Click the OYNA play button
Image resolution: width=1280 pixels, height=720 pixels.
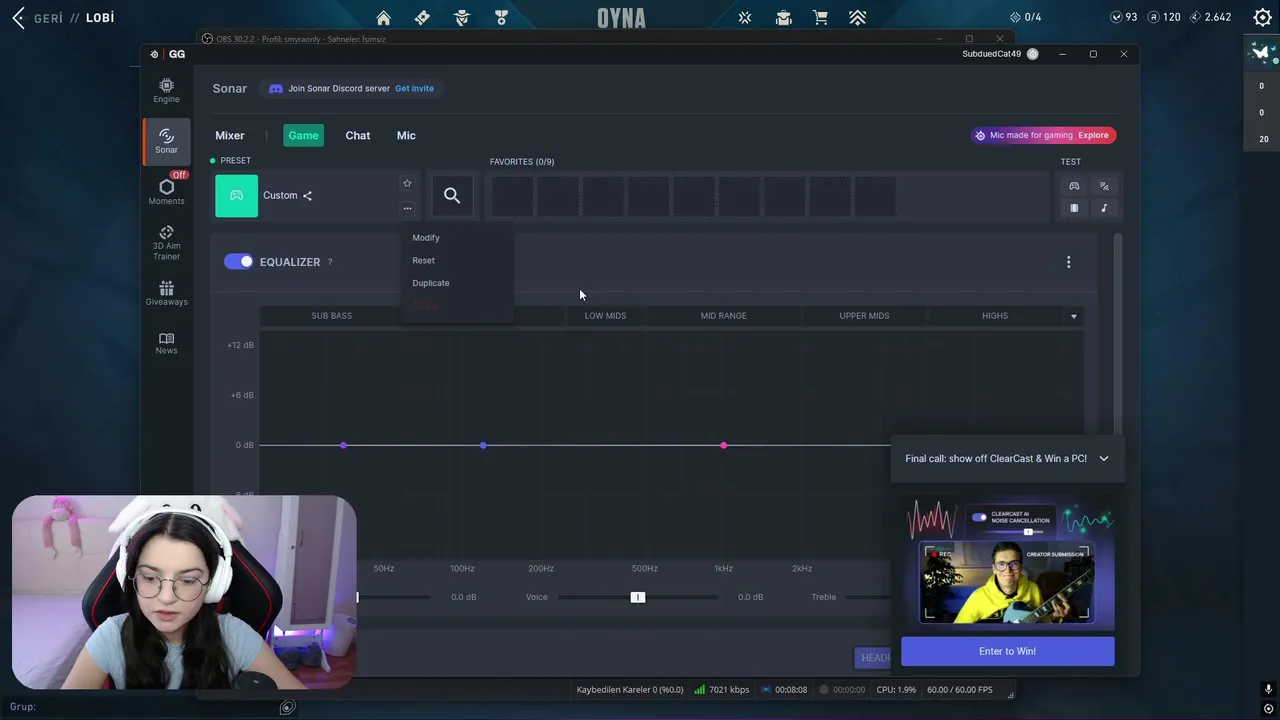[621, 18]
